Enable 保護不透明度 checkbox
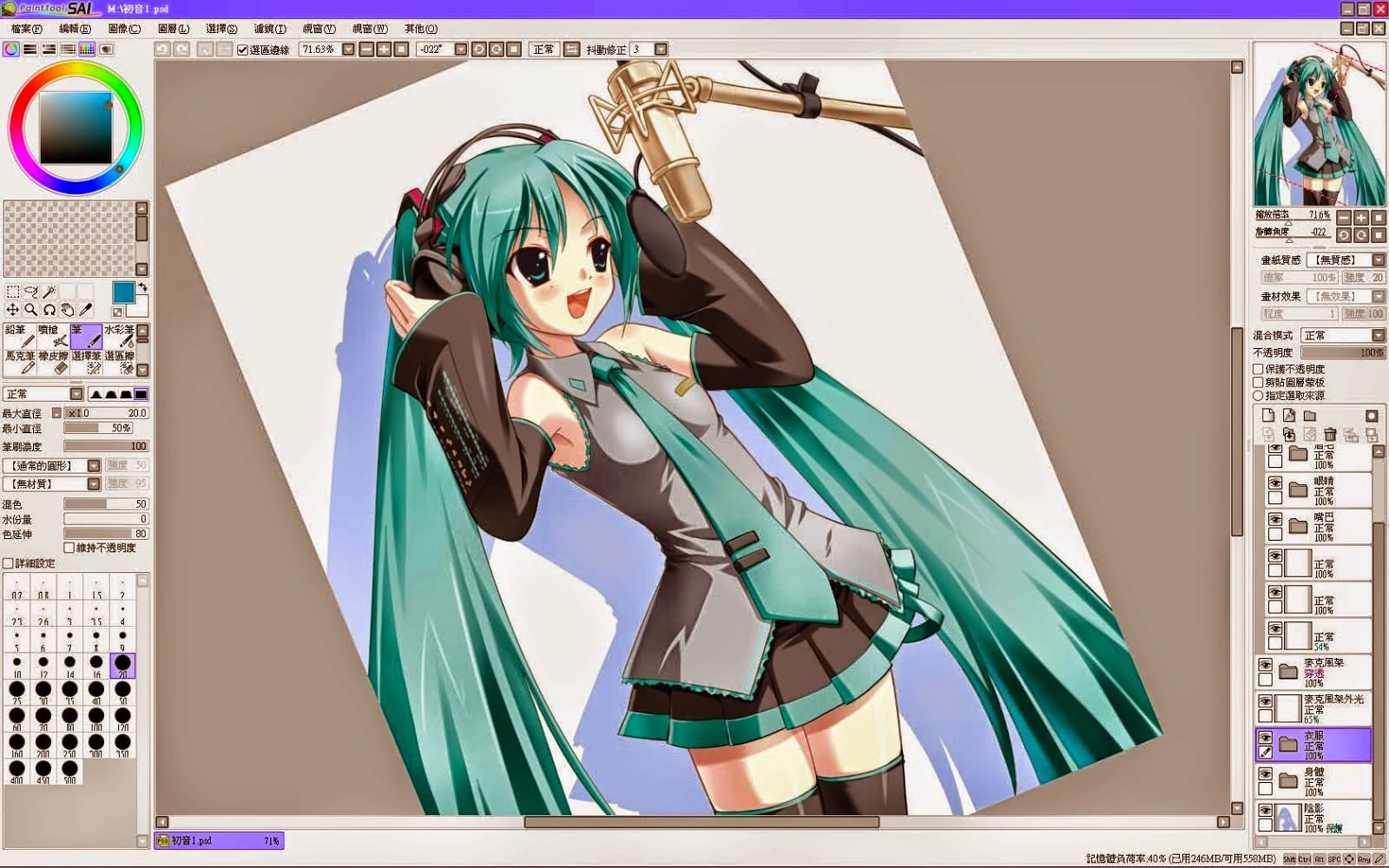The image size is (1389, 868). tap(1259, 369)
